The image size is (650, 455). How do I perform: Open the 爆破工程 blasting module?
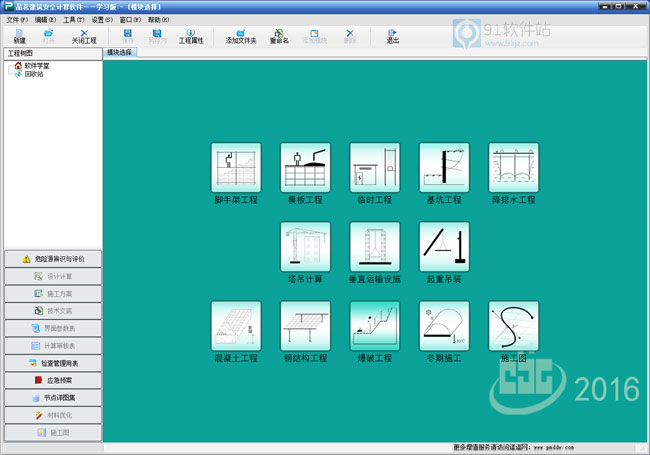tap(374, 325)
